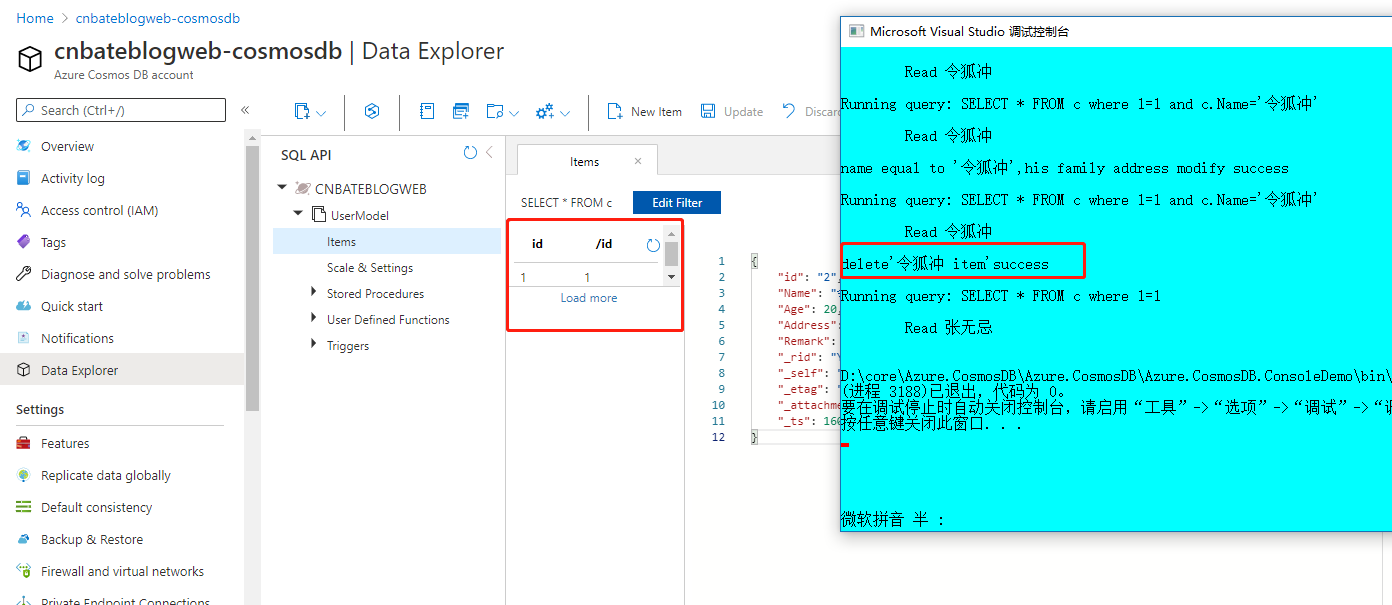The width and height of the screenshot is (1392, 605).
Task: Click the notebook icon in the toolbar
Action: 427,112
